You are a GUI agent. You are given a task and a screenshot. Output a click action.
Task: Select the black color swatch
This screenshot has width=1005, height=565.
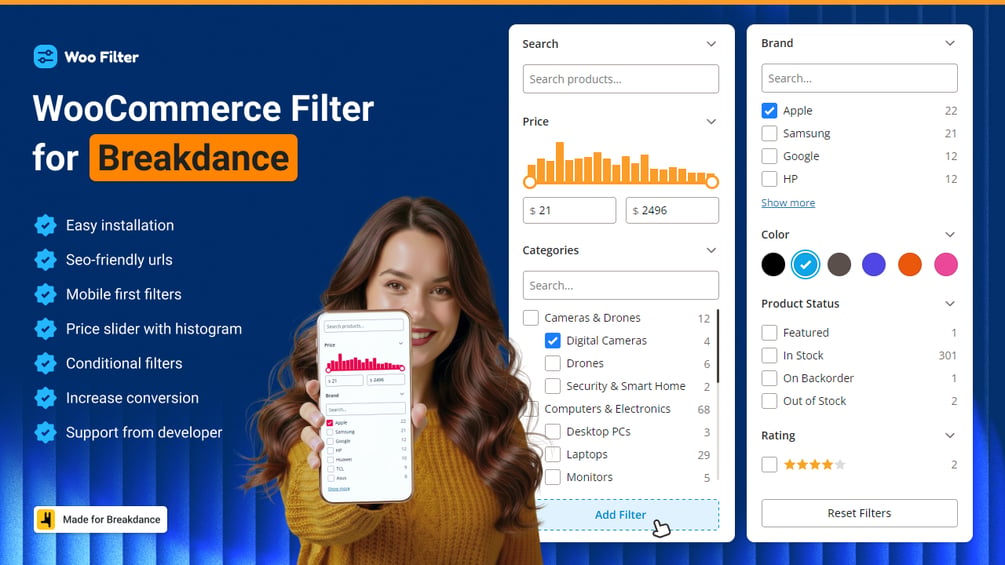[773, 265]
